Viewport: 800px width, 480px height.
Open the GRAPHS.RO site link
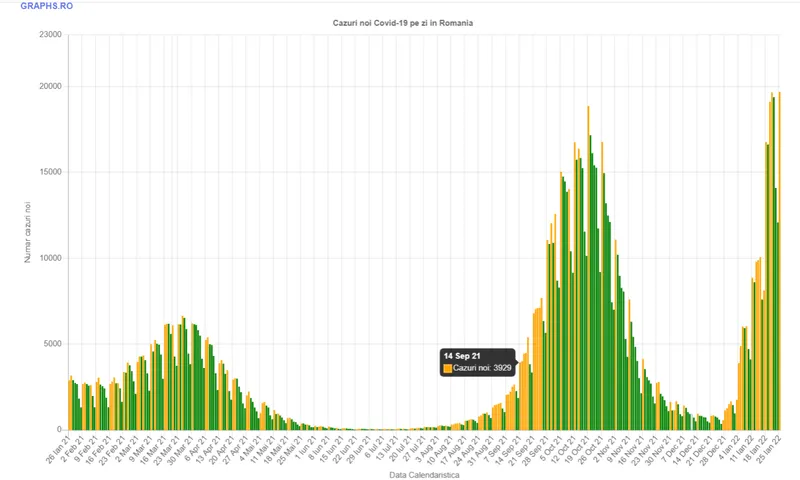(46, 6)
